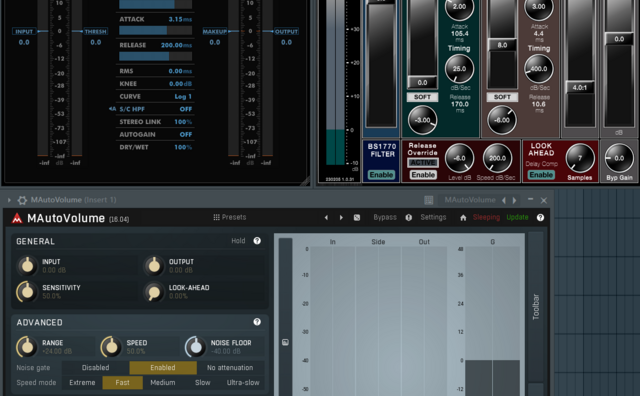Screen dimensions: 640x396
Task: Click the KNEE 0.00dB value
Action: (x=180, y=84)
